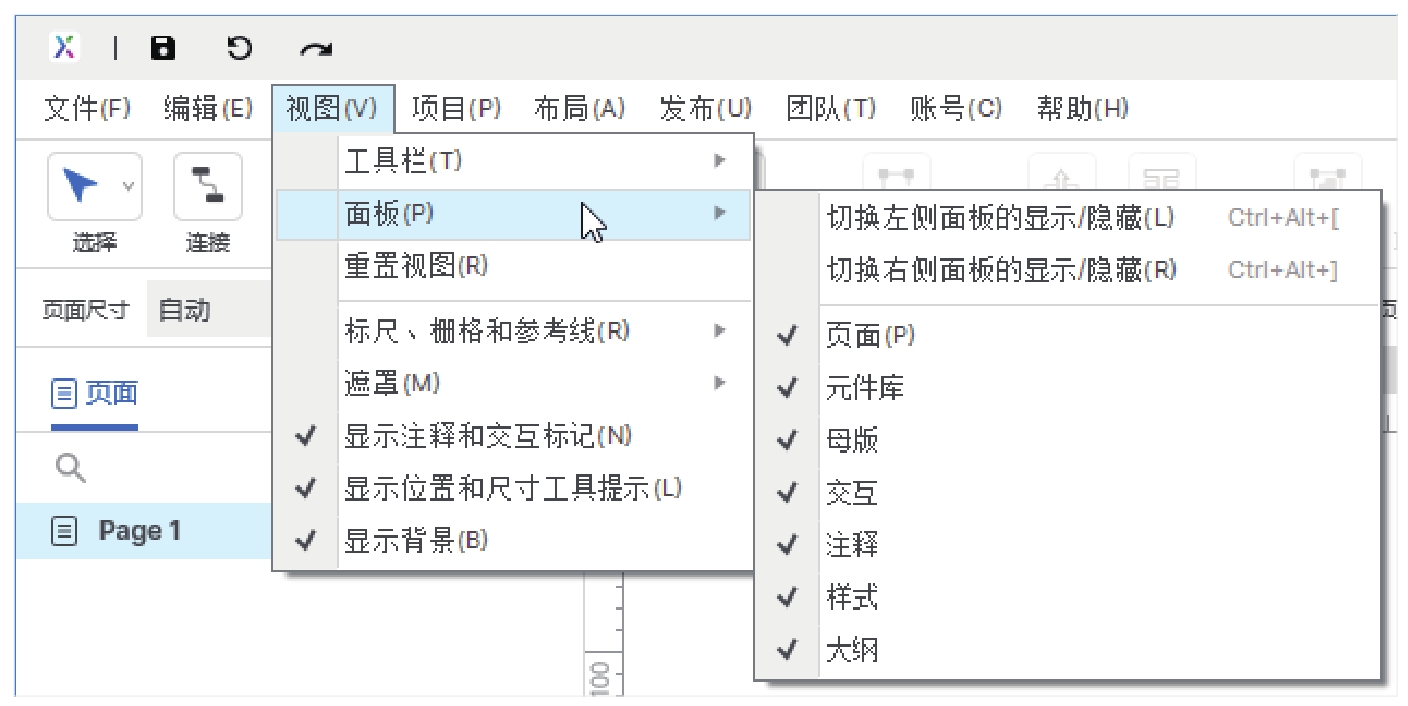Choose 重置视图 from the View menu
Viewport: 1408px width, 706px height.
click(415, 266)
